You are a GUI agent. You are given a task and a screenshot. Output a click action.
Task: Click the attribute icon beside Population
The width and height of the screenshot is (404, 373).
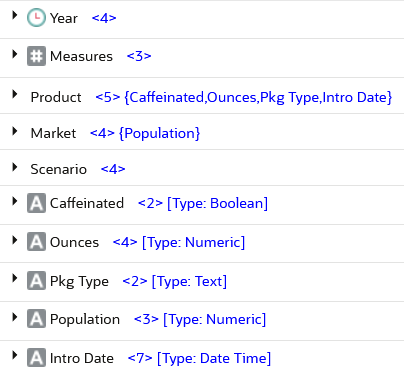[36, 319]
